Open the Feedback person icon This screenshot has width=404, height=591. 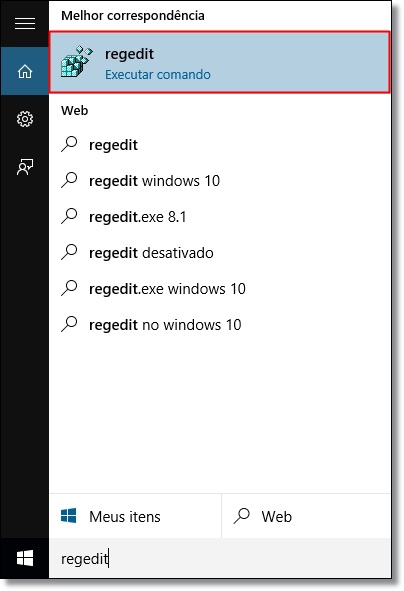click(25, 167)
